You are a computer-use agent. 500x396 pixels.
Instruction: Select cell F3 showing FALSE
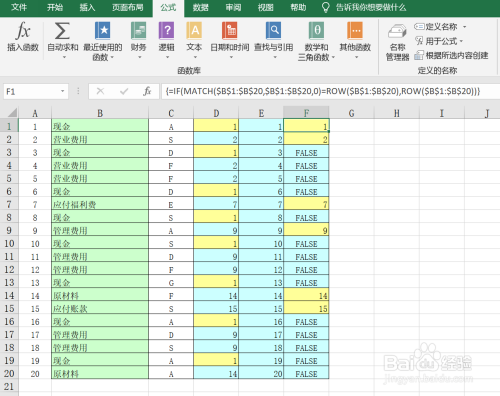point(306,152)
